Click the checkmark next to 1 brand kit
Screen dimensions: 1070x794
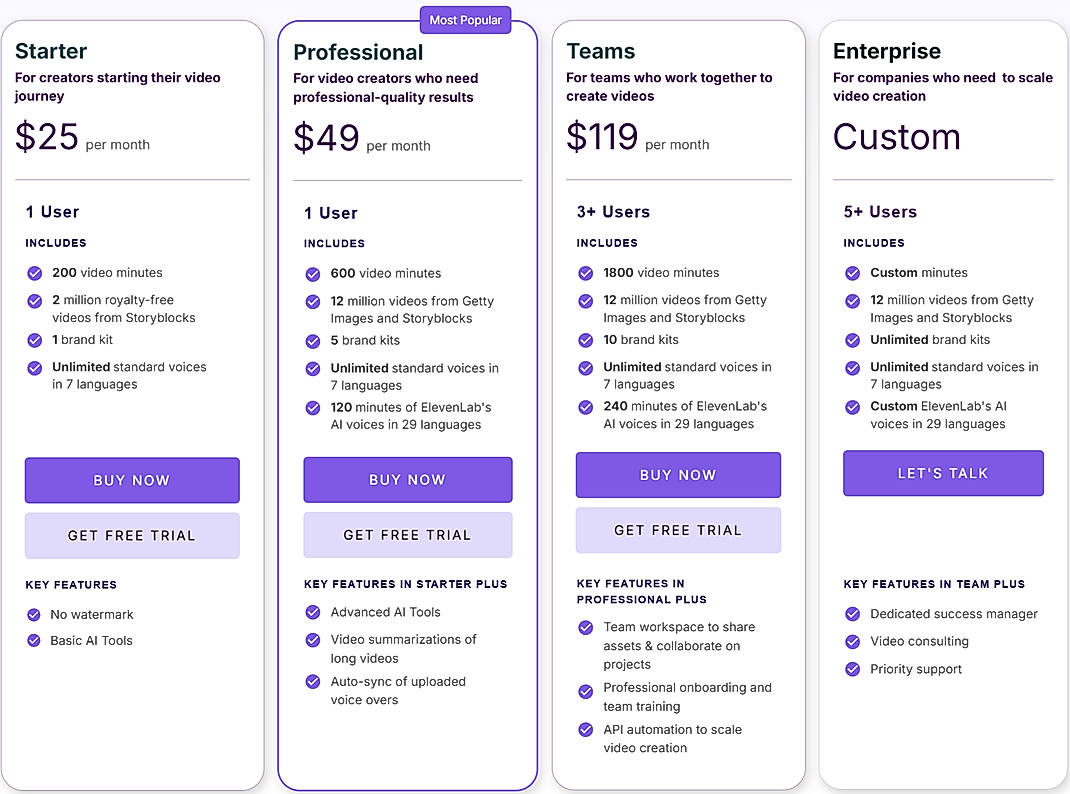pyautogui.click(x=35, y=340)
